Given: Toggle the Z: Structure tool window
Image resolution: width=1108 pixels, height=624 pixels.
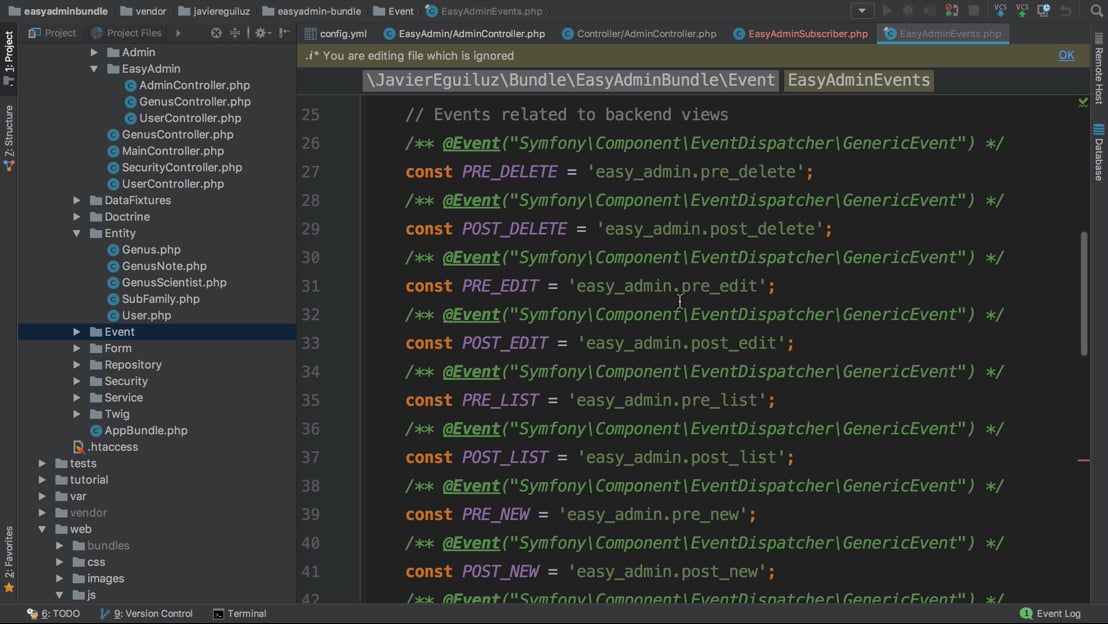Looking at the screenshot, I should tap(8, 138).
